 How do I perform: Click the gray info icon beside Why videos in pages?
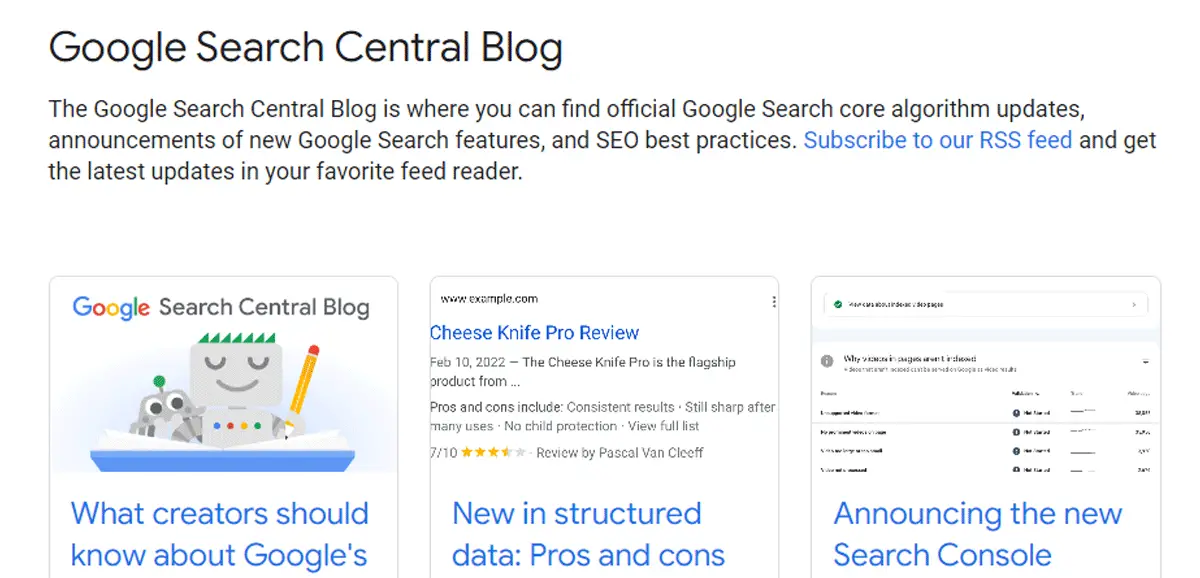coord(828,361)
